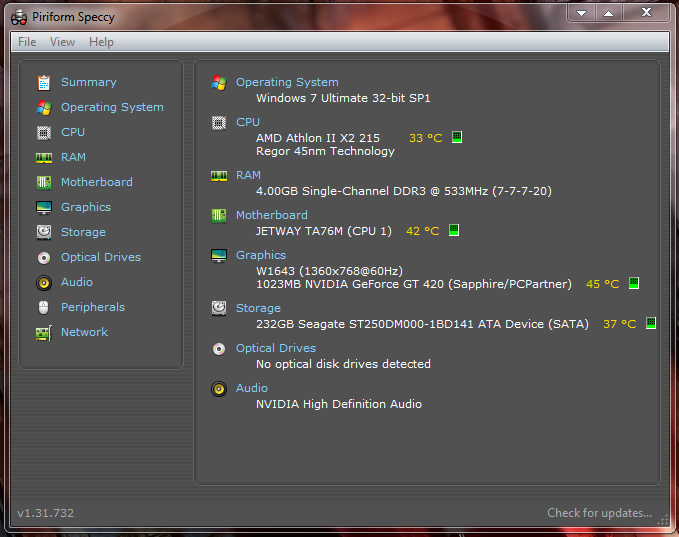Click the v1.31.732 version label
This screenshot has width=679, height=537.
(45, 513)
